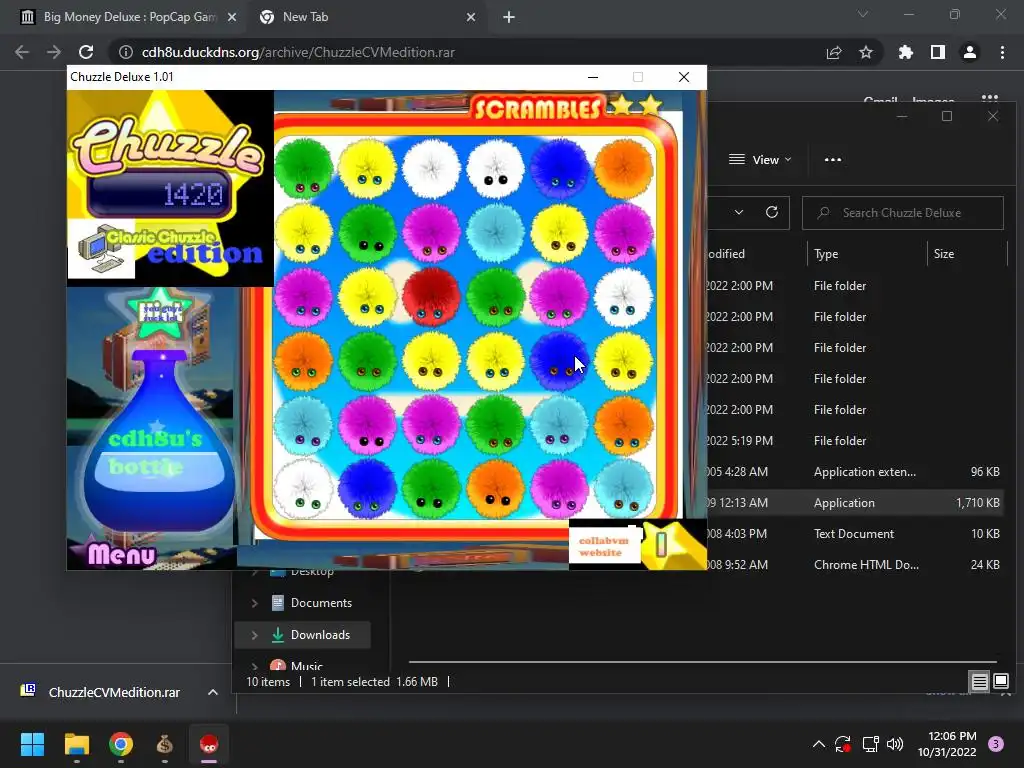The height and width of the screenshot is (768, 1024).
Task: Open Chrome from the taskbar
Action: pyautogui.click(x=121, y=744)
